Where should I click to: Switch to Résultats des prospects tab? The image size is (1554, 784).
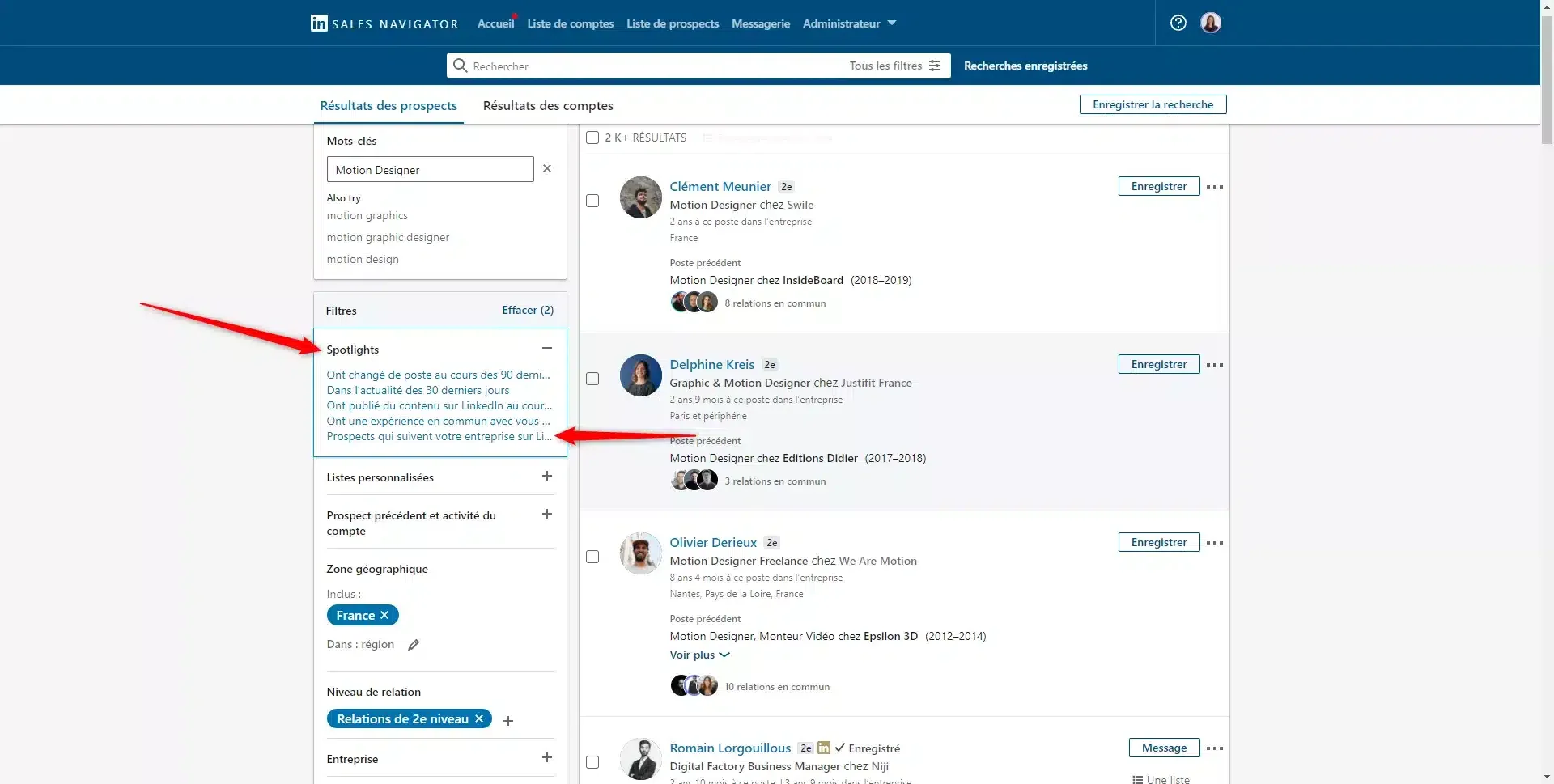(388, 105)
